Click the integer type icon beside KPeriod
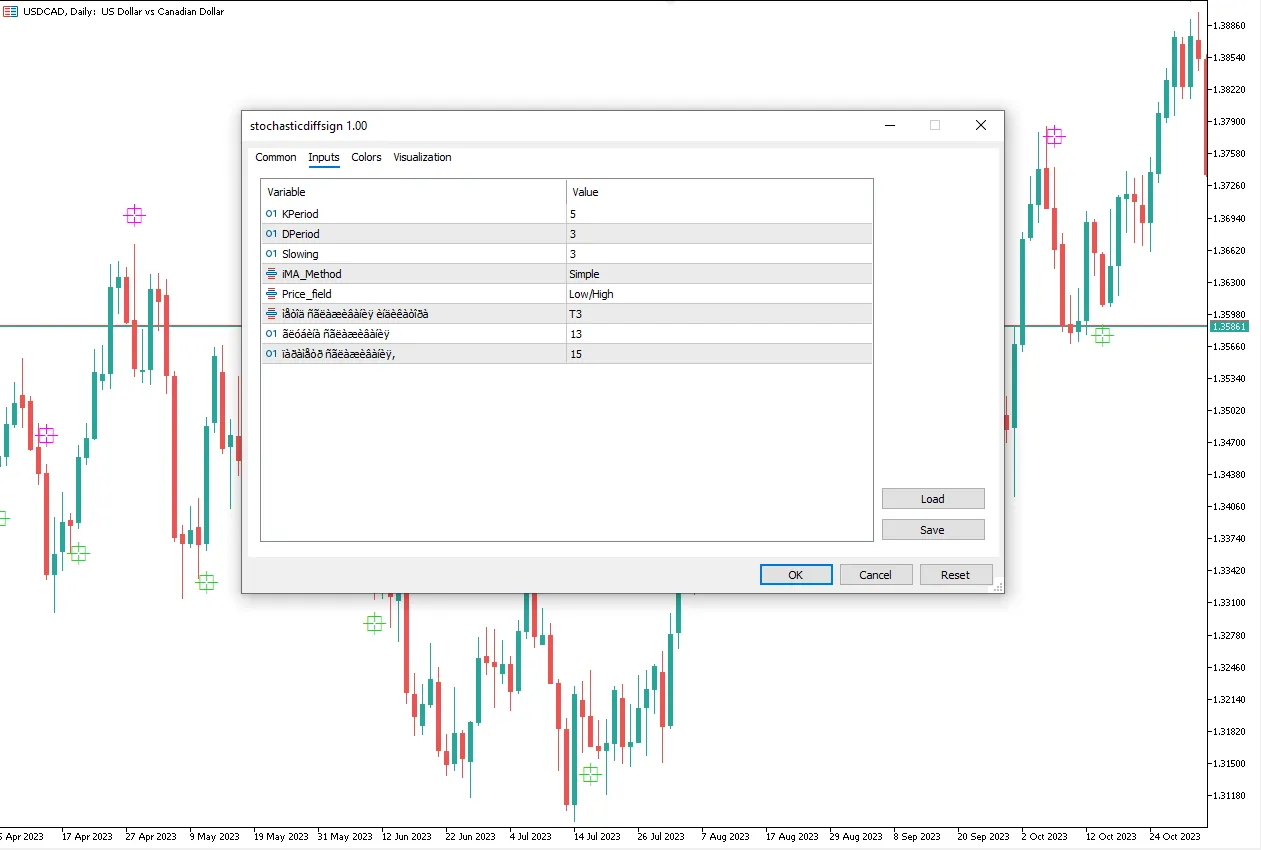The width and height of the screenshot is (1261, 850). point(271,214)
